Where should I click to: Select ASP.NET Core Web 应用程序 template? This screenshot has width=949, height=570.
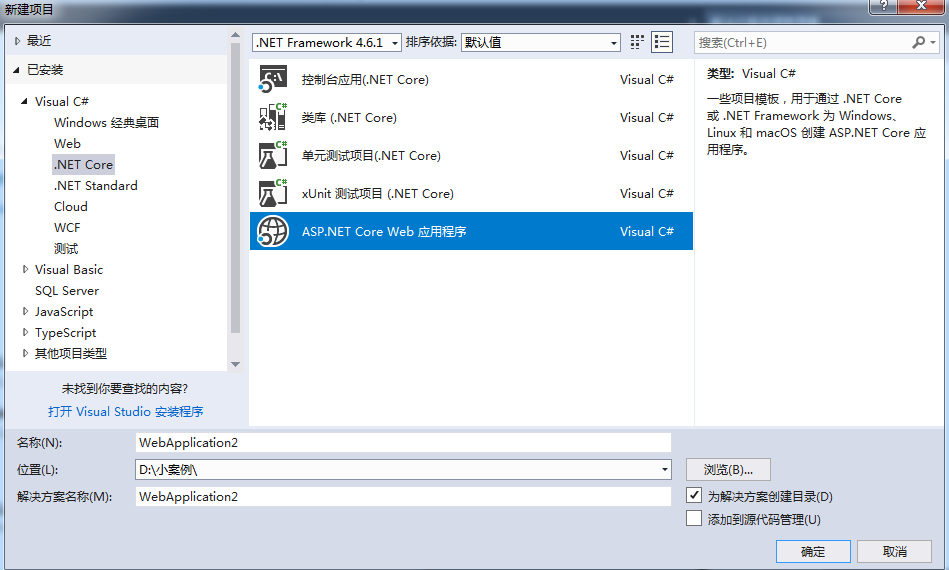[x=471, y=231]
